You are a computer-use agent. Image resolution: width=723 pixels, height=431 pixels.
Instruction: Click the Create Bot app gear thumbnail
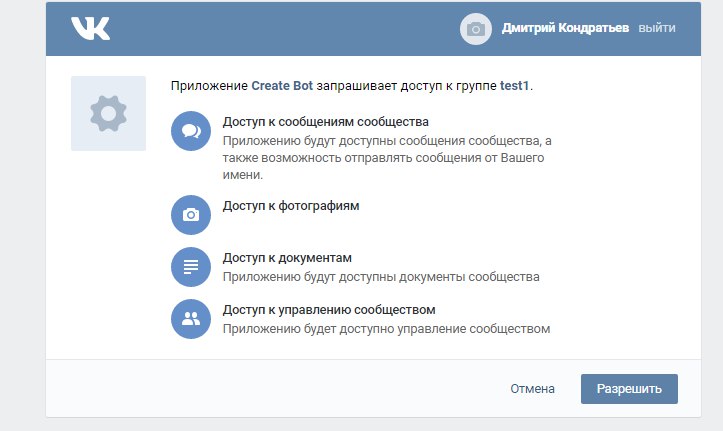(108, 113)
